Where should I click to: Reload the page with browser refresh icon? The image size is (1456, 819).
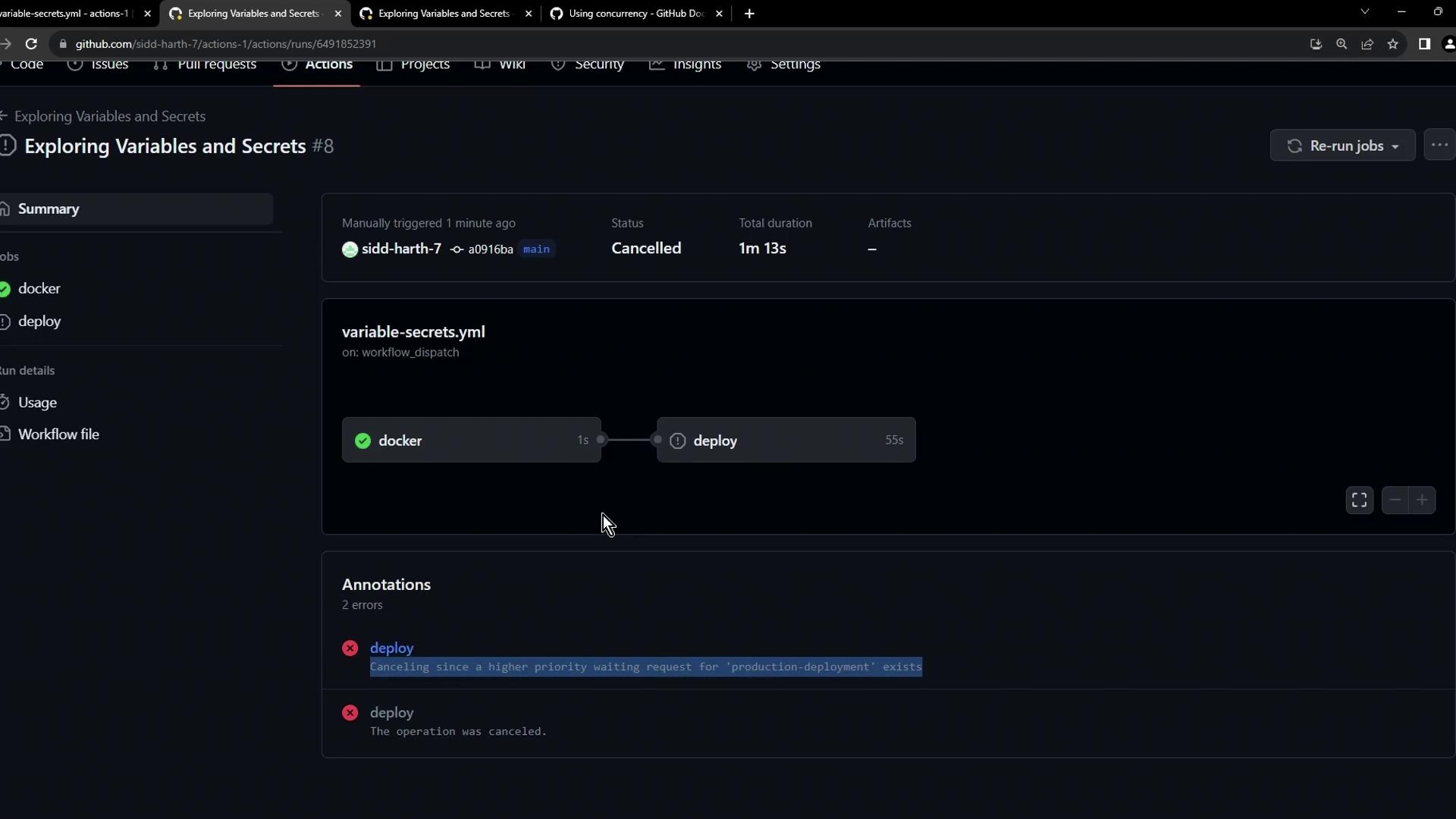(x=31, y=44)
